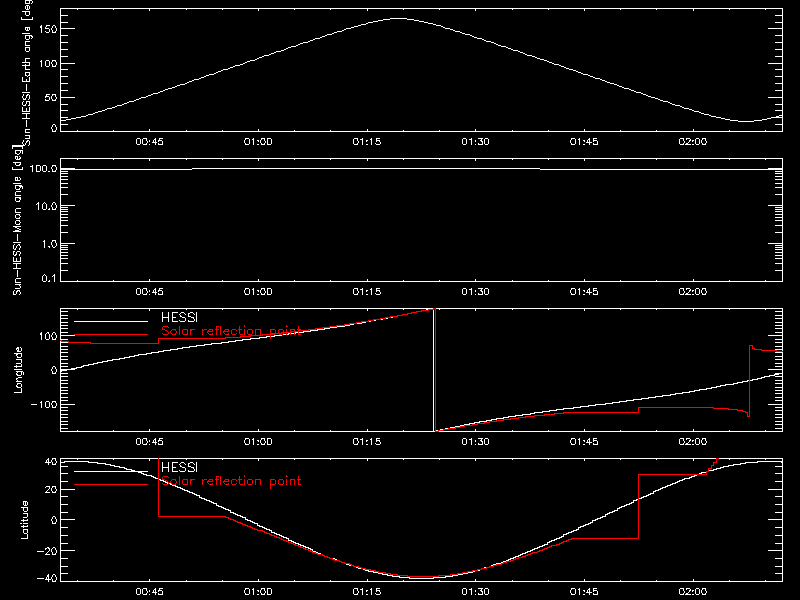Select the 20 tick on the Latitude plot
Screen dimensions: 800x600
tap(51, 490)
